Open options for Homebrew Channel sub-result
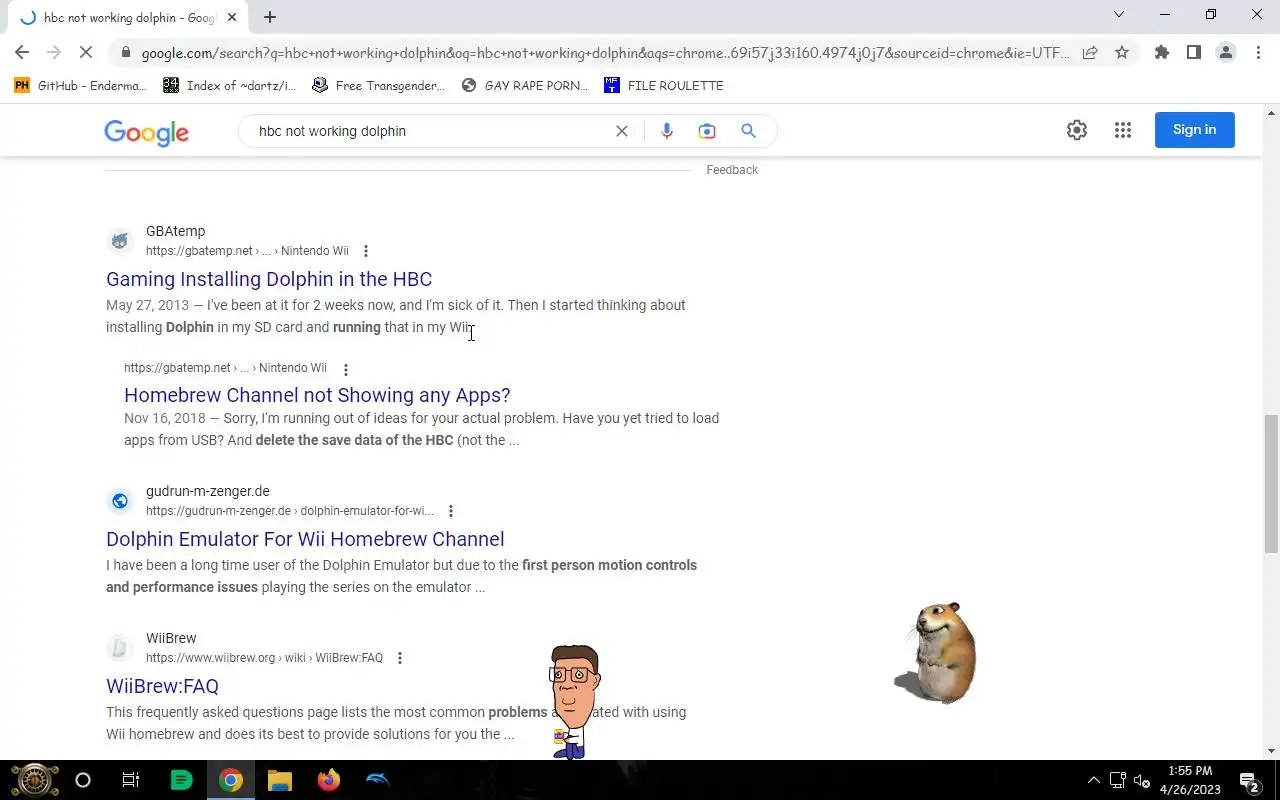 tap(346, 369)
